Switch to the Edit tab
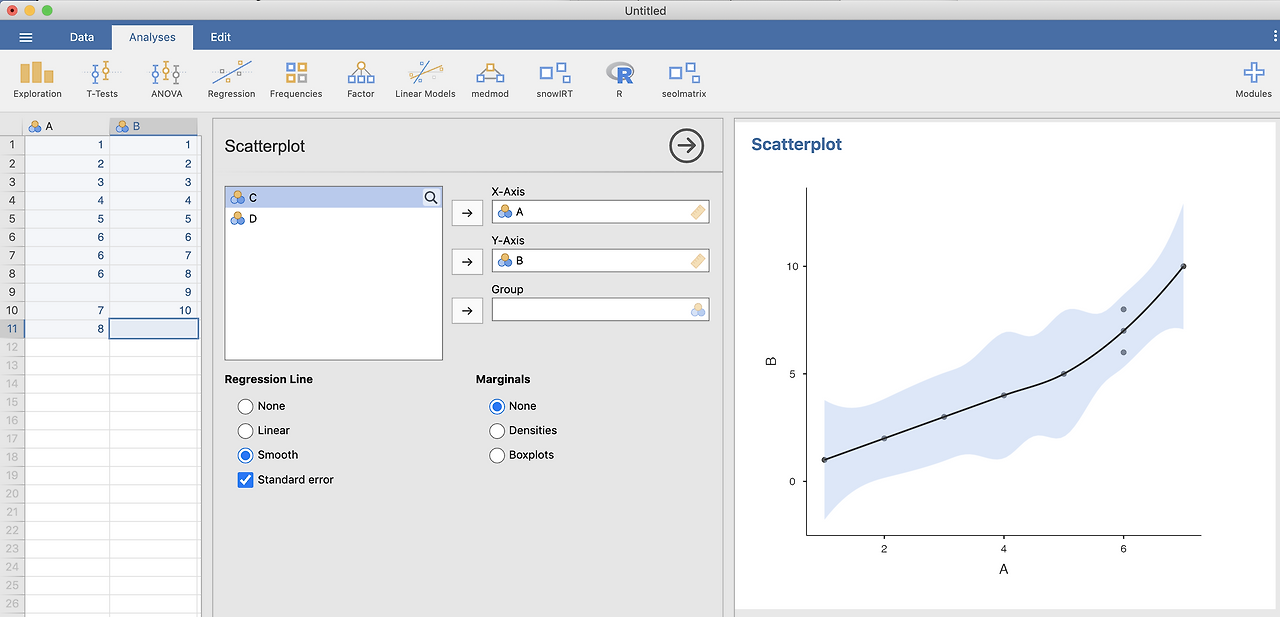 click(x=221, y=37)
